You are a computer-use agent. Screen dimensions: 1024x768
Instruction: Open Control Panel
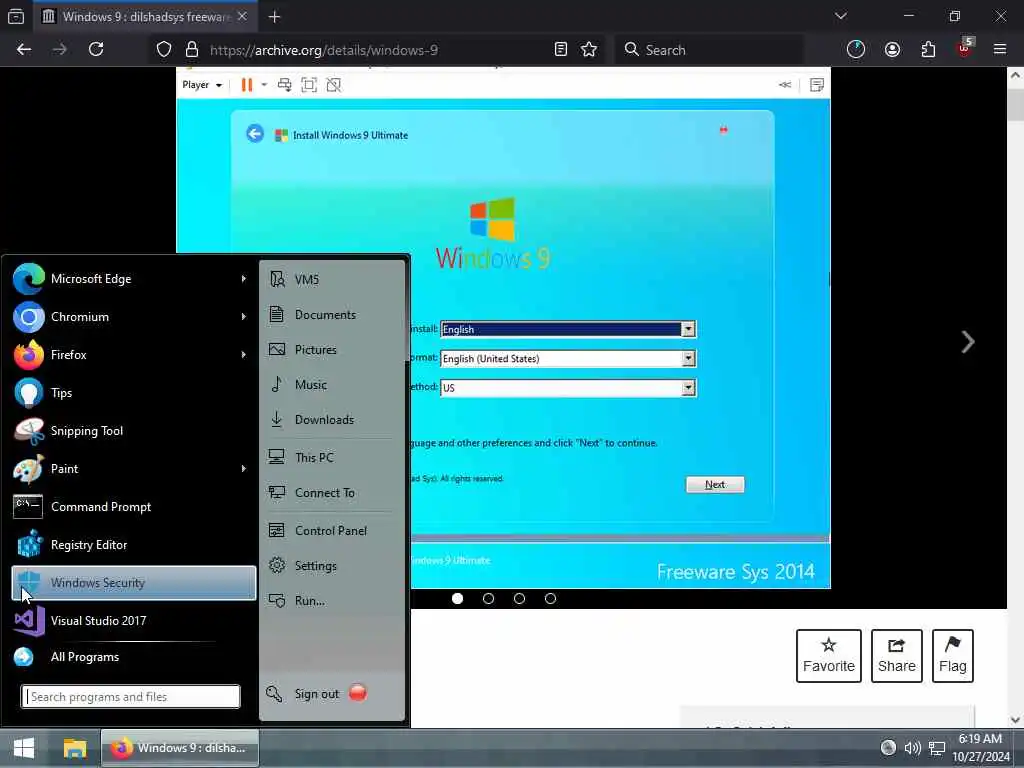point(332,530)
